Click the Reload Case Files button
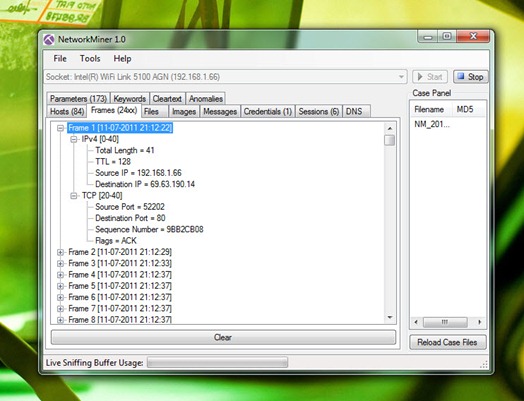This screenshot has width=524, height=401. (447, 342)
